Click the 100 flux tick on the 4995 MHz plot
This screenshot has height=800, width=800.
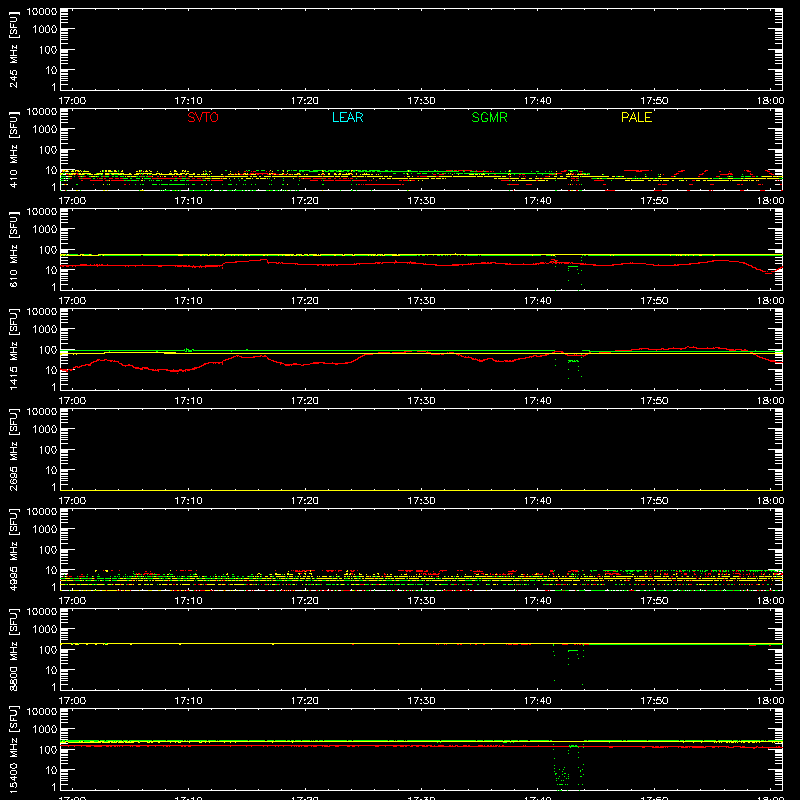(x=48, y=550)
